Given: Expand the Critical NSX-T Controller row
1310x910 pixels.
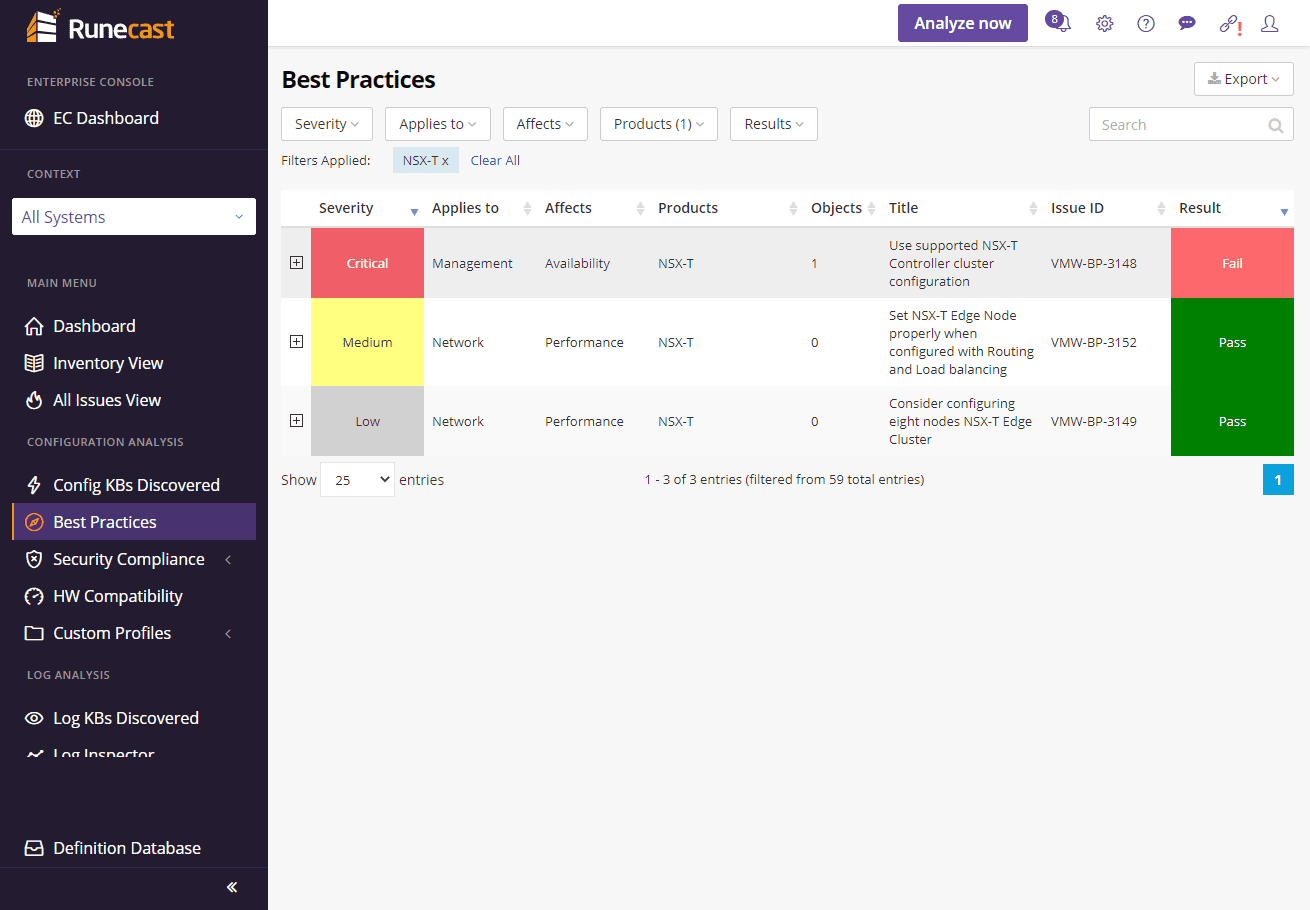Looking at the screenshot, I should pyautogui.click(x=296, y=263).
